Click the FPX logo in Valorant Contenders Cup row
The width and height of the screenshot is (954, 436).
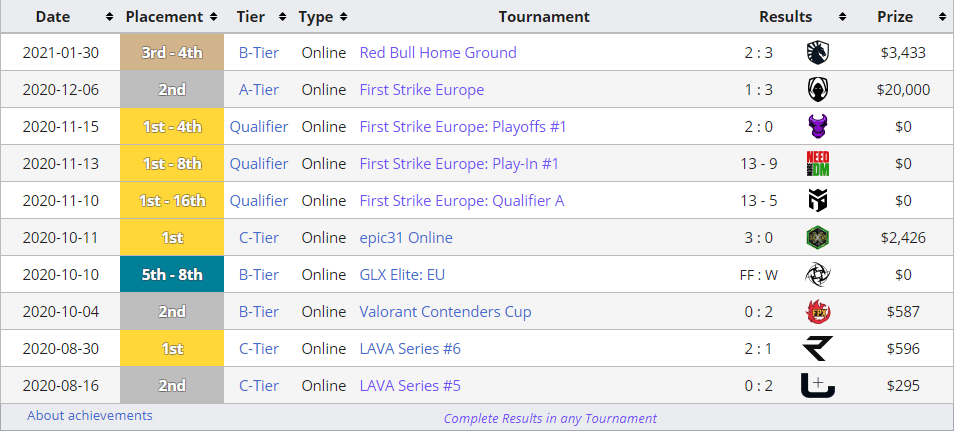[818, 312]
